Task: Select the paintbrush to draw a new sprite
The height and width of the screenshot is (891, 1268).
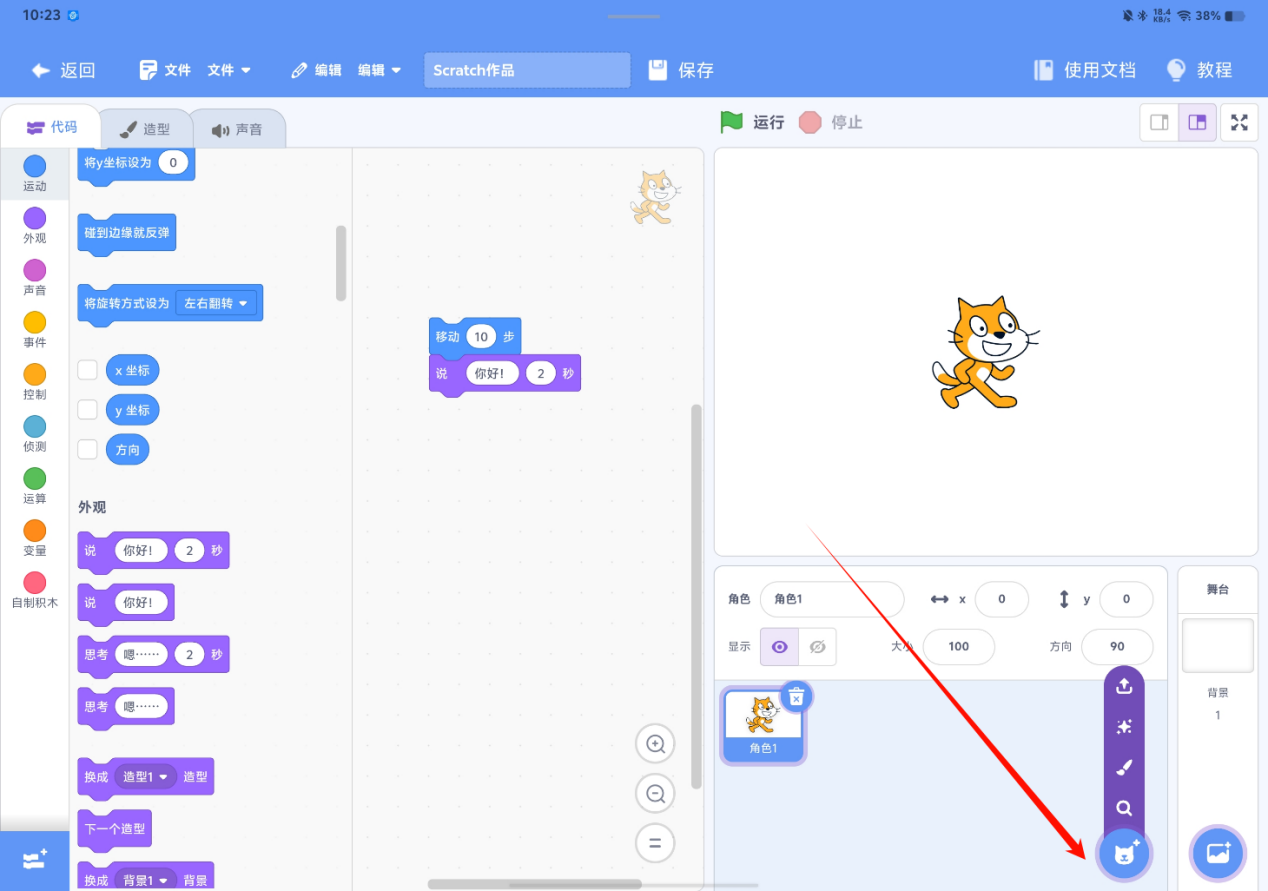Action: (1123, 767)
